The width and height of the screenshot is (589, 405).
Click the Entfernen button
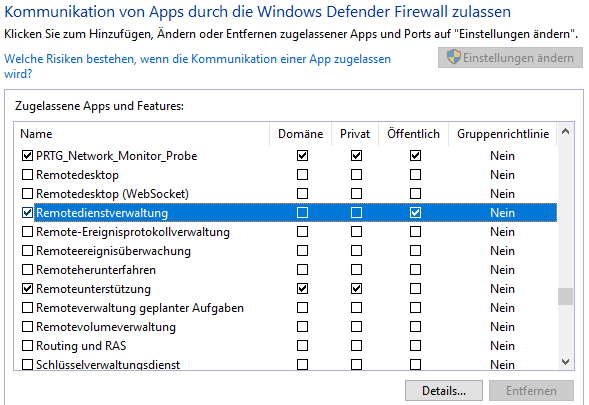coord(531,391)
